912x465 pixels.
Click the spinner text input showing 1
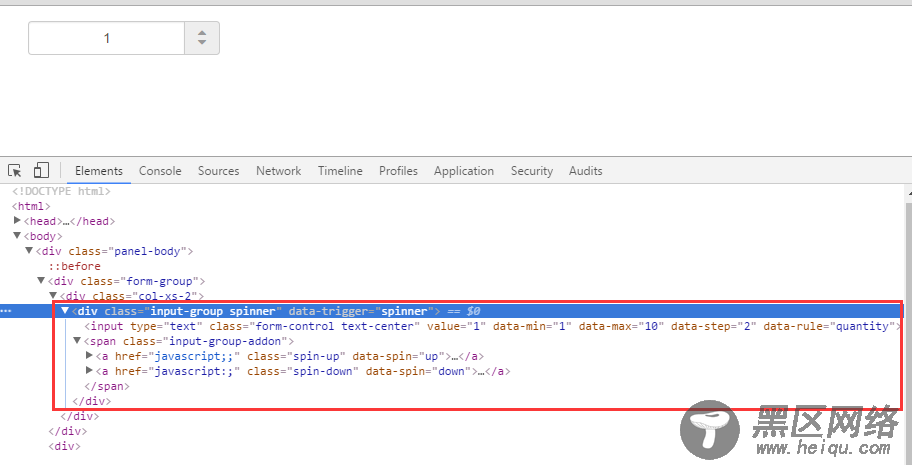point(106,38)
